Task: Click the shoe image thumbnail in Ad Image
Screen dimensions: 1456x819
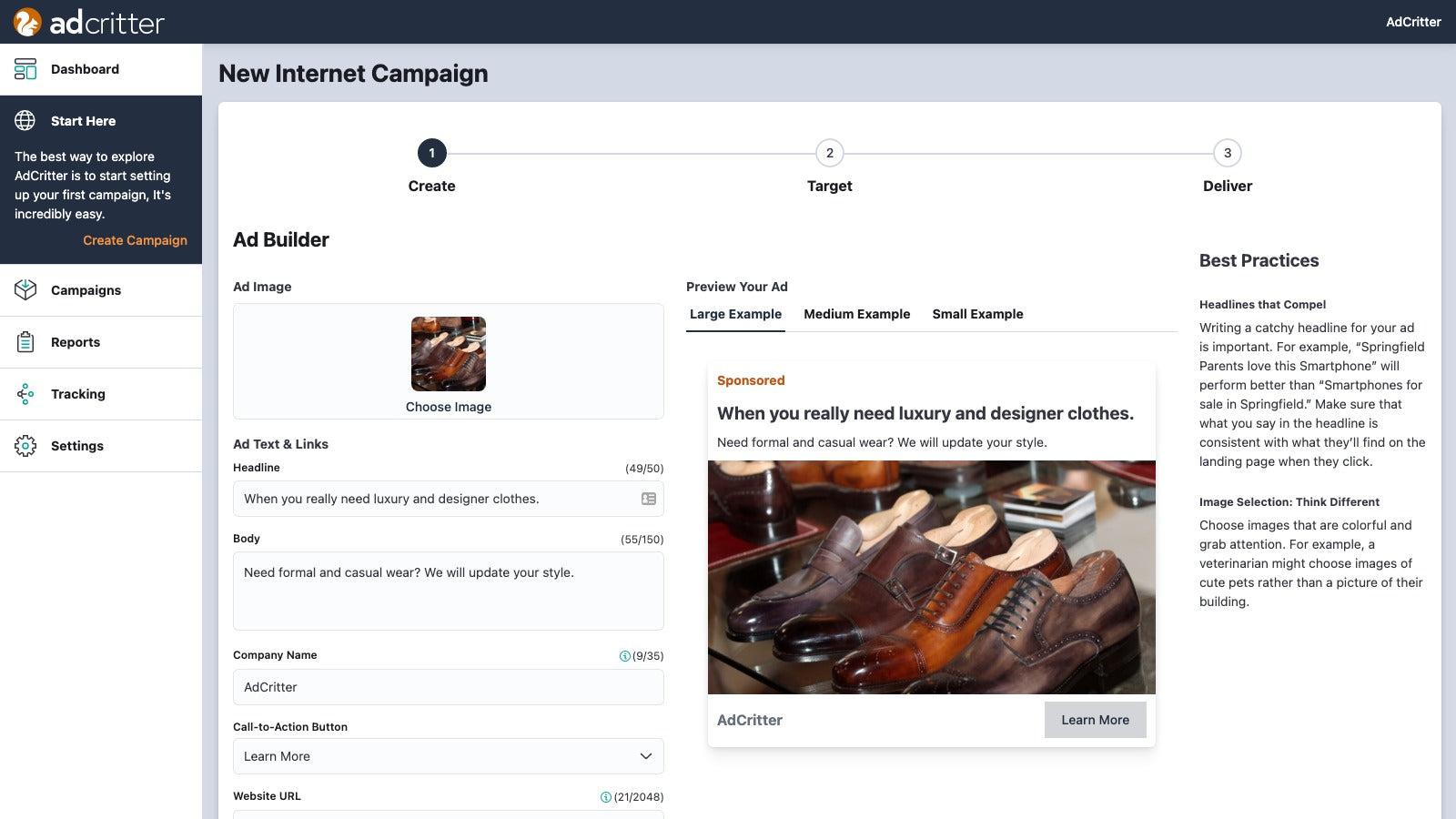Action: coord(448,354)
